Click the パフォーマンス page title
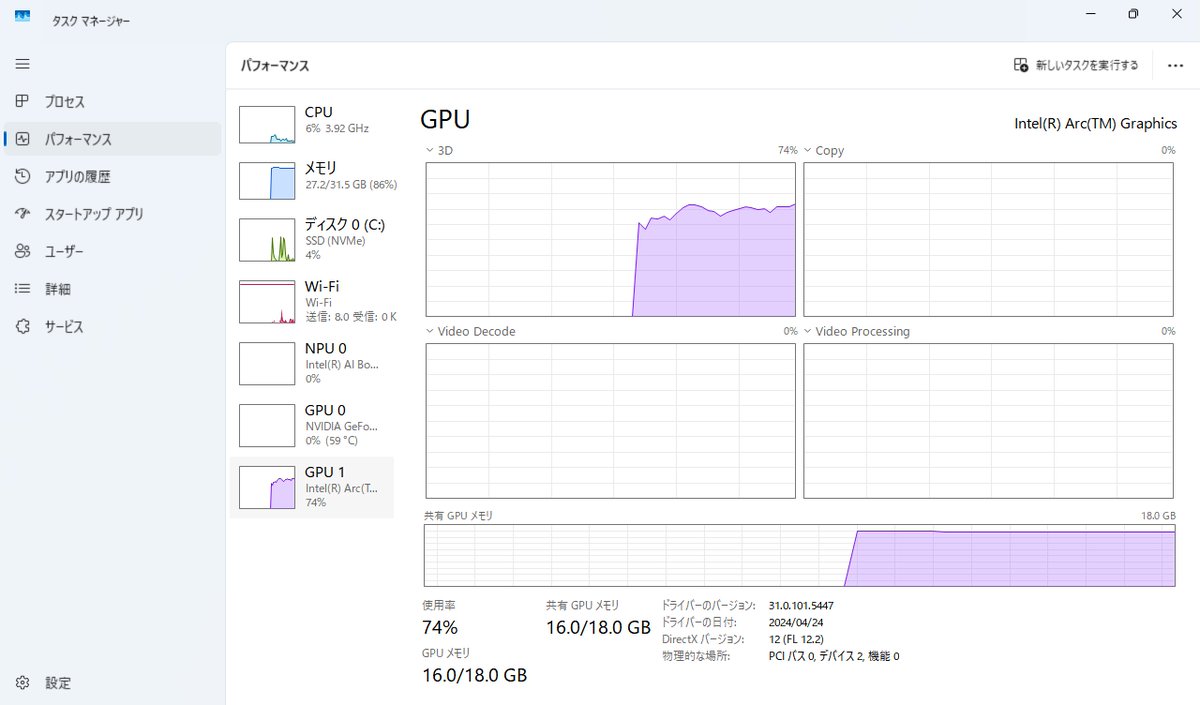This screenshot has width=1200, height=705. pyautogui.click(x=275, y=66)
